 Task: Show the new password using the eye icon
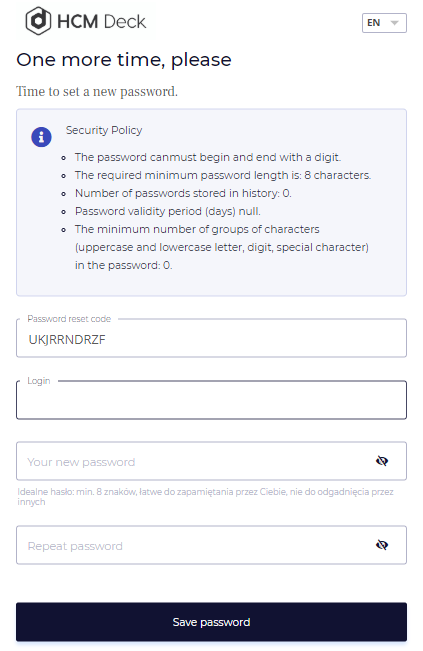click(381, 461)
